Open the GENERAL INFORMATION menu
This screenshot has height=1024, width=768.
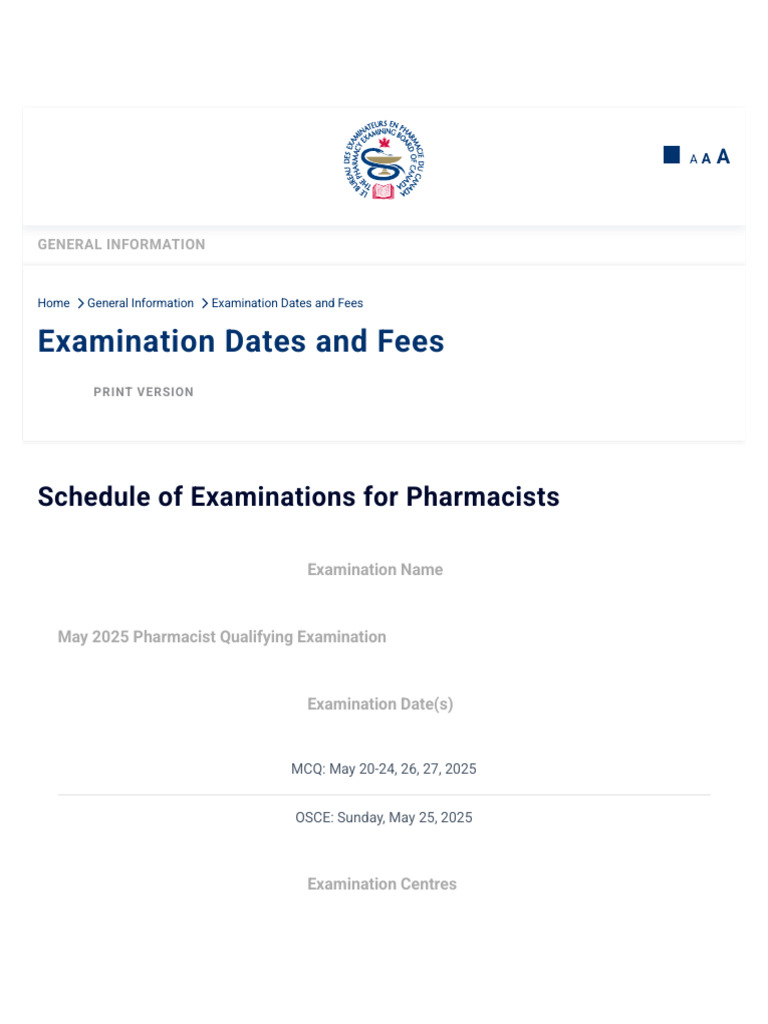pyautogui.click(x=121, y=244)
